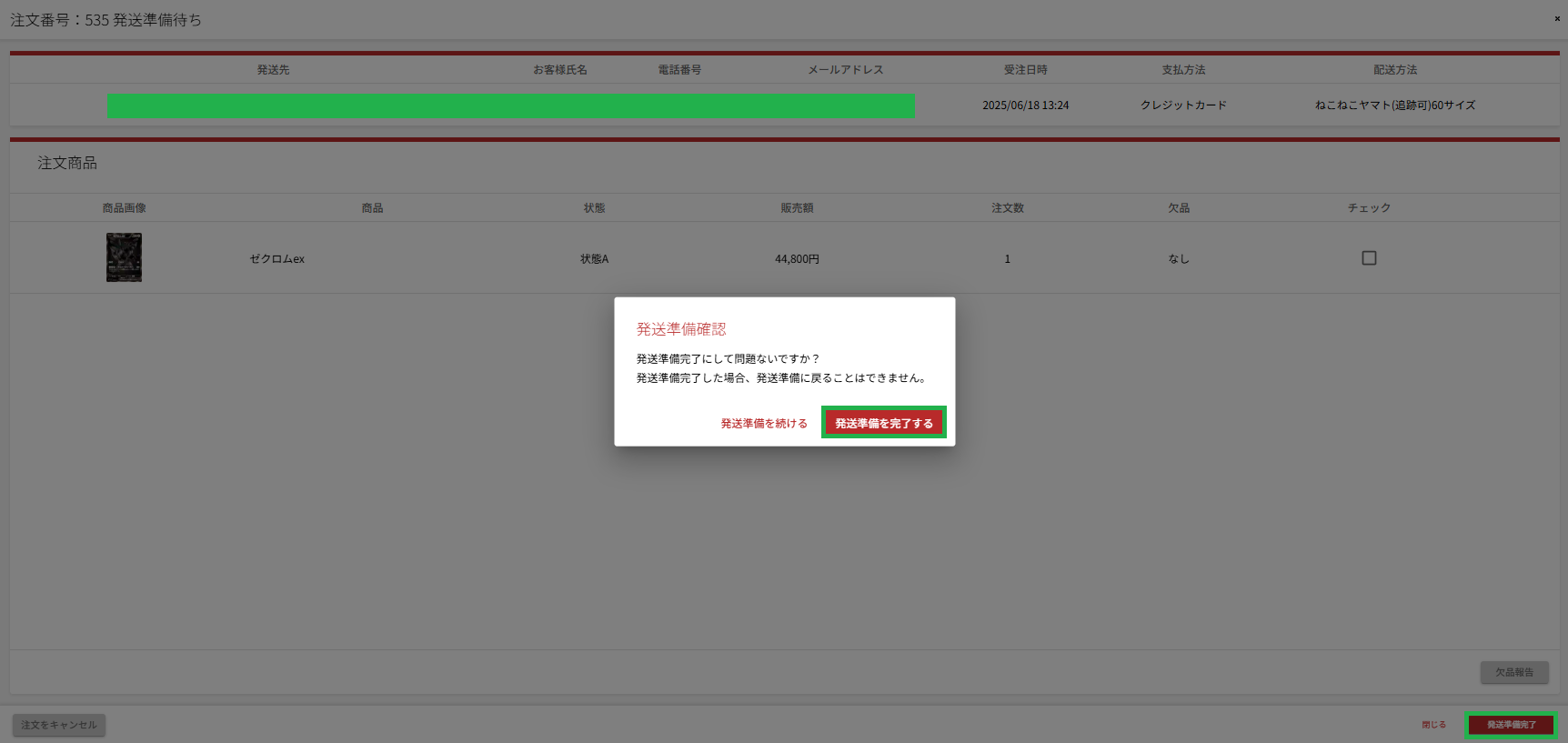The image size is (1568, 743).
Task: Open the ゼクロムex product thumbnail image
Action: click(x=124, y=257)
